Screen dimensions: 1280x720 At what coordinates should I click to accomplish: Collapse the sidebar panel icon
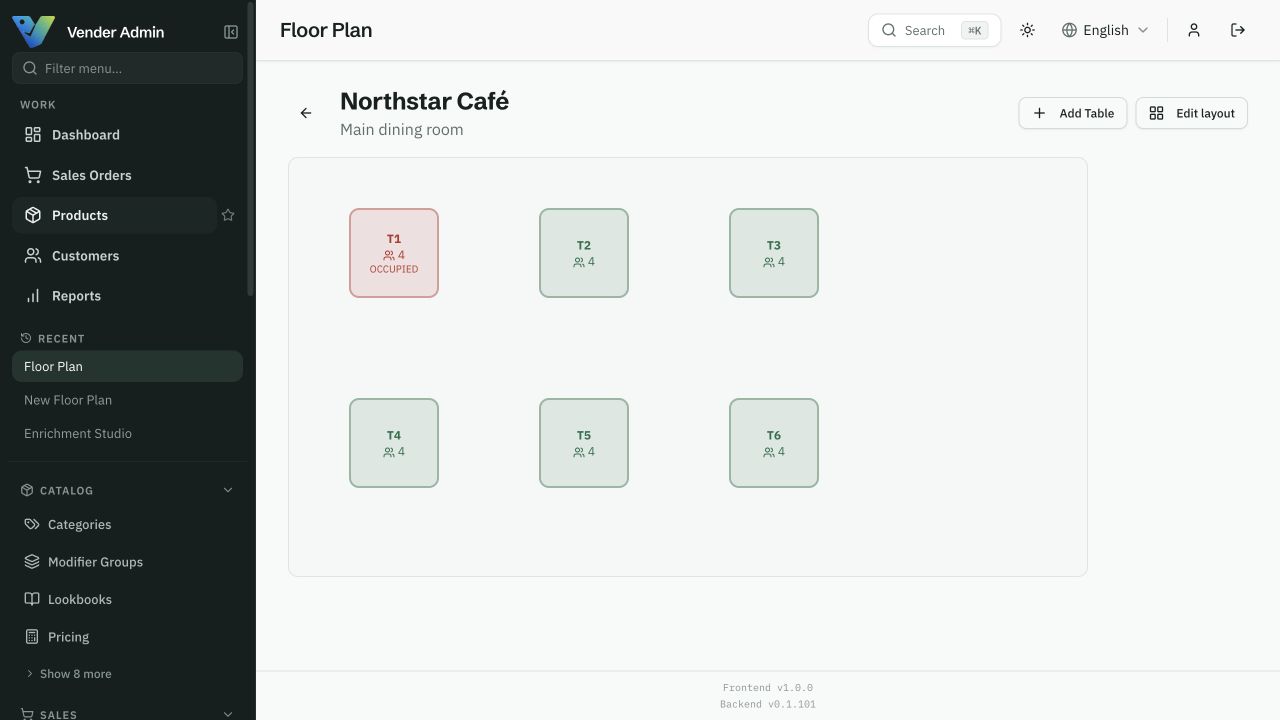[231, 32]
